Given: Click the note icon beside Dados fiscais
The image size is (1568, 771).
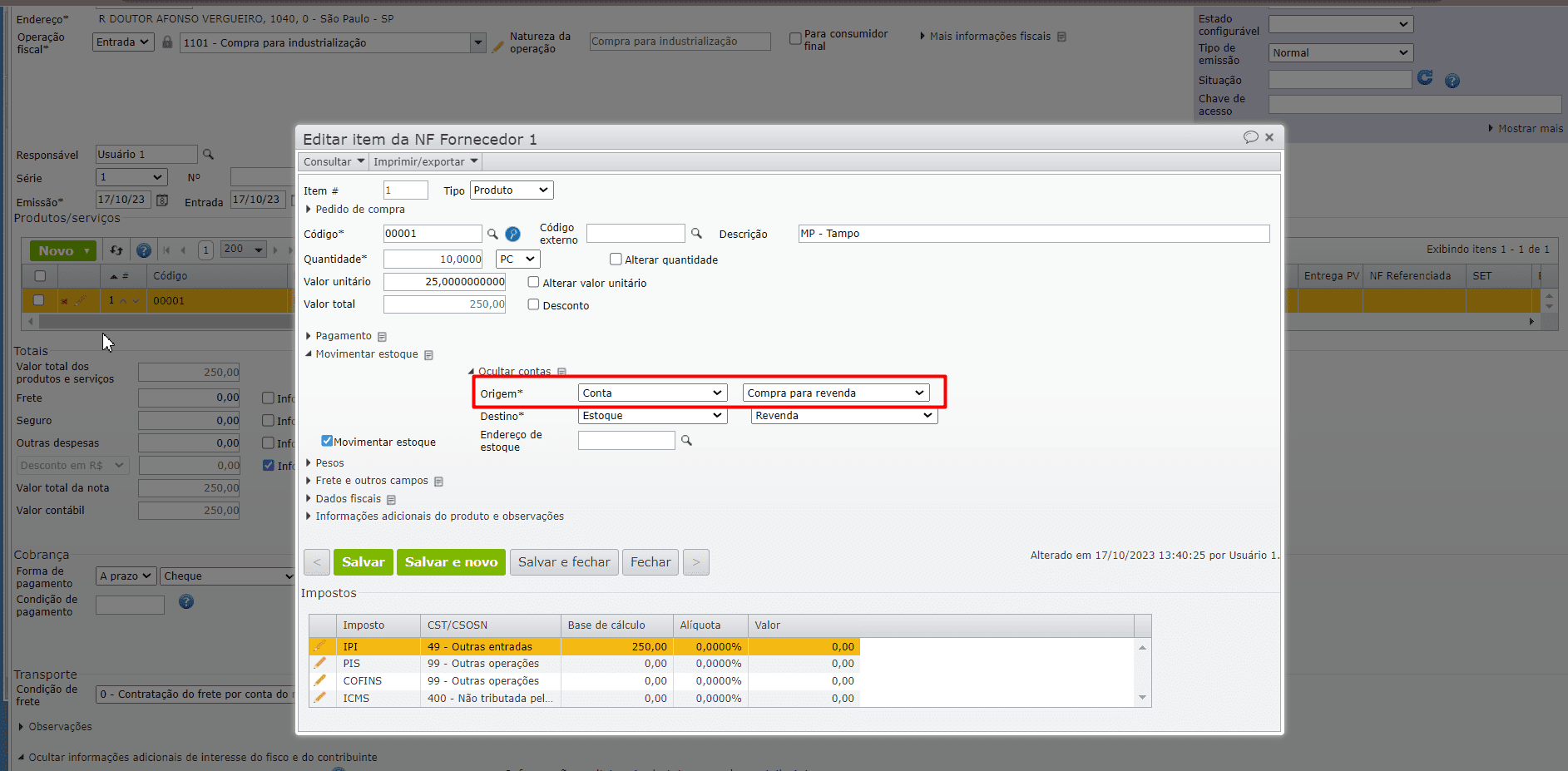Looking at the screenshot, I should tap(391, 500).
